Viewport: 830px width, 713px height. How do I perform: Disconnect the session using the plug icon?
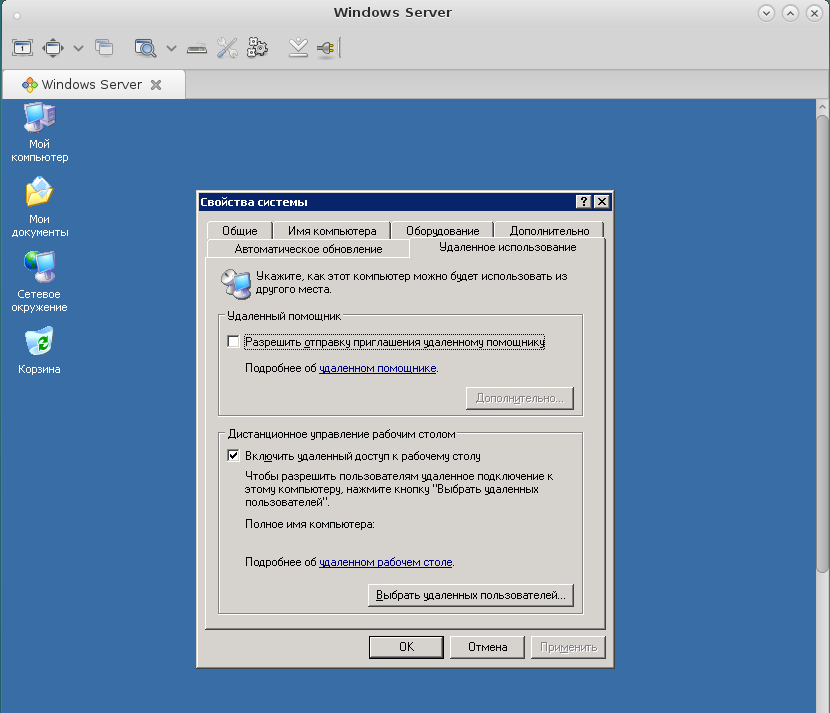pyautogui.click(x=326, y=48)
